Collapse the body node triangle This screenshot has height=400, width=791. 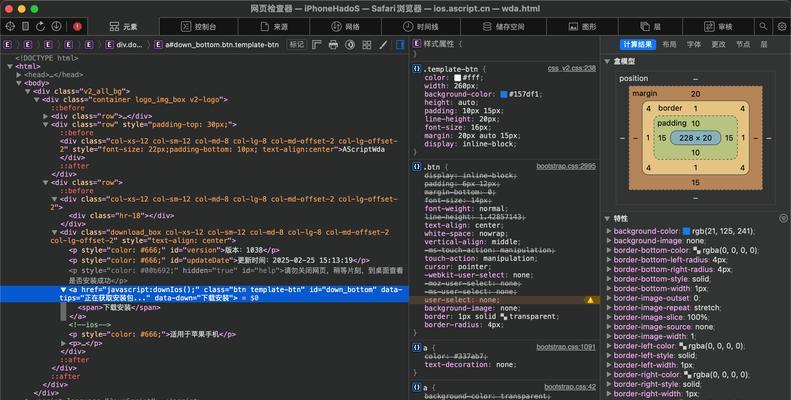click(x=19, y=83)
